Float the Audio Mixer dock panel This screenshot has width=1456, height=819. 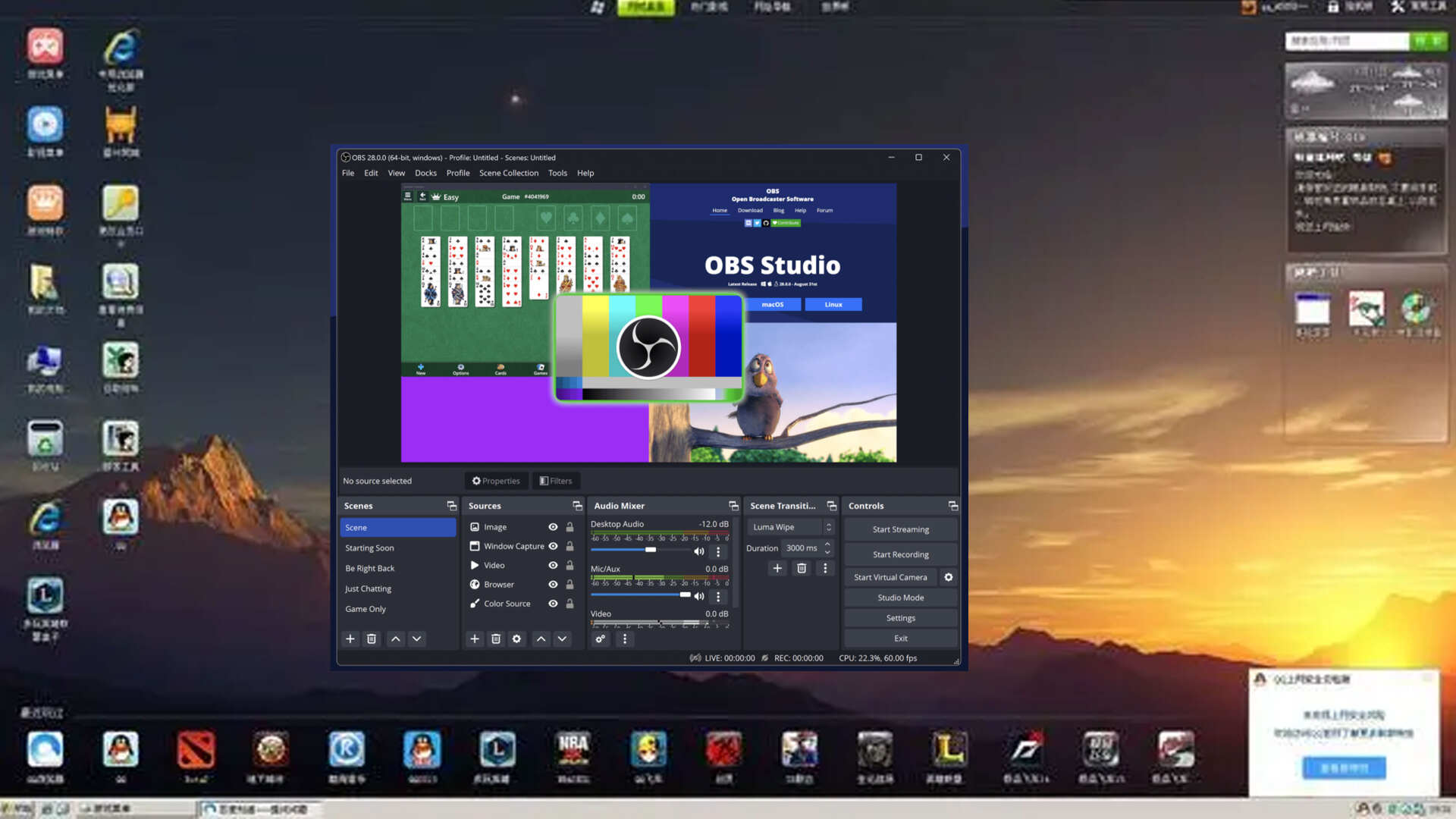click(733, 506)
